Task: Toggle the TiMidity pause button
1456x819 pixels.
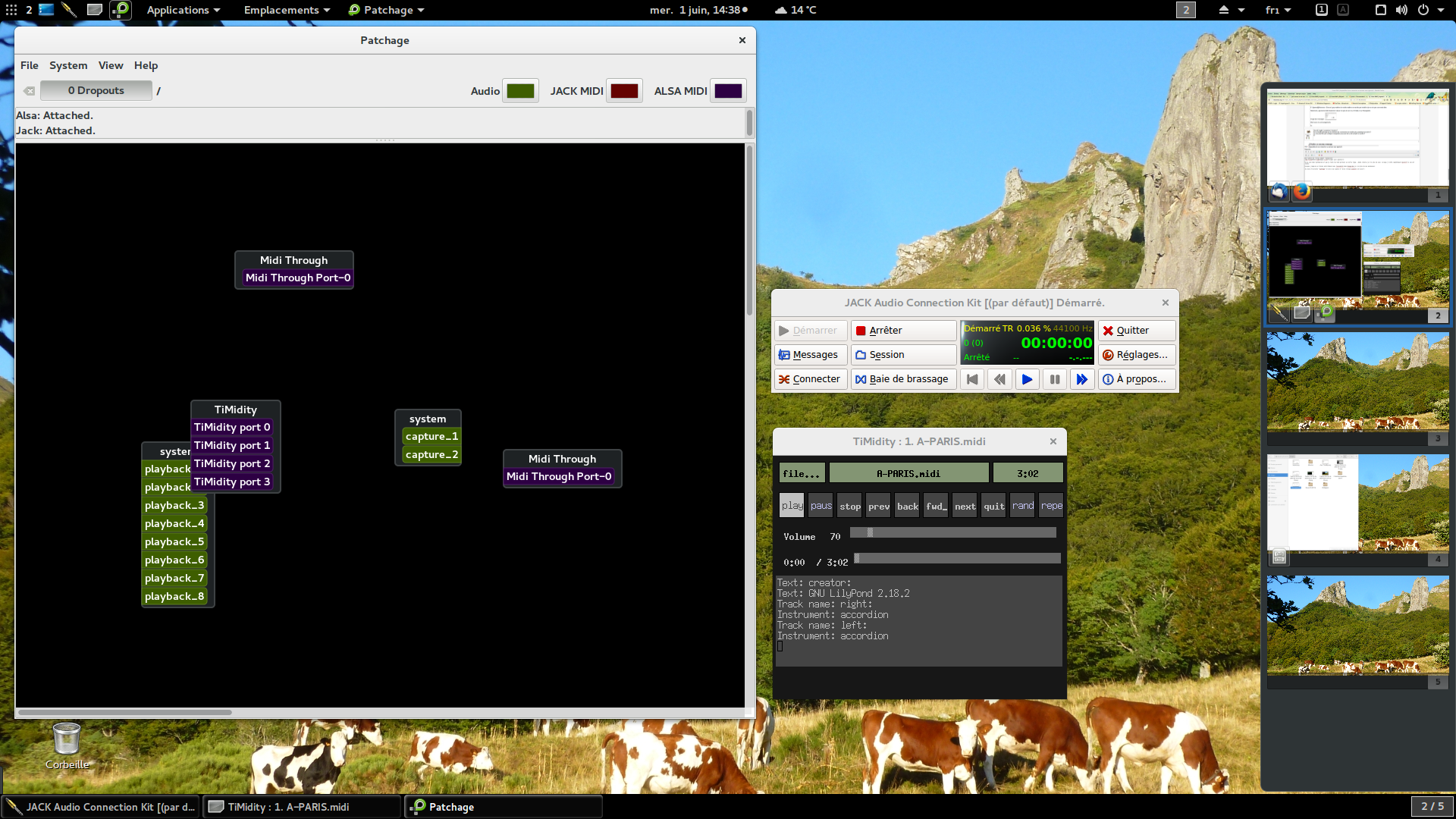Action: pos(821,506)
